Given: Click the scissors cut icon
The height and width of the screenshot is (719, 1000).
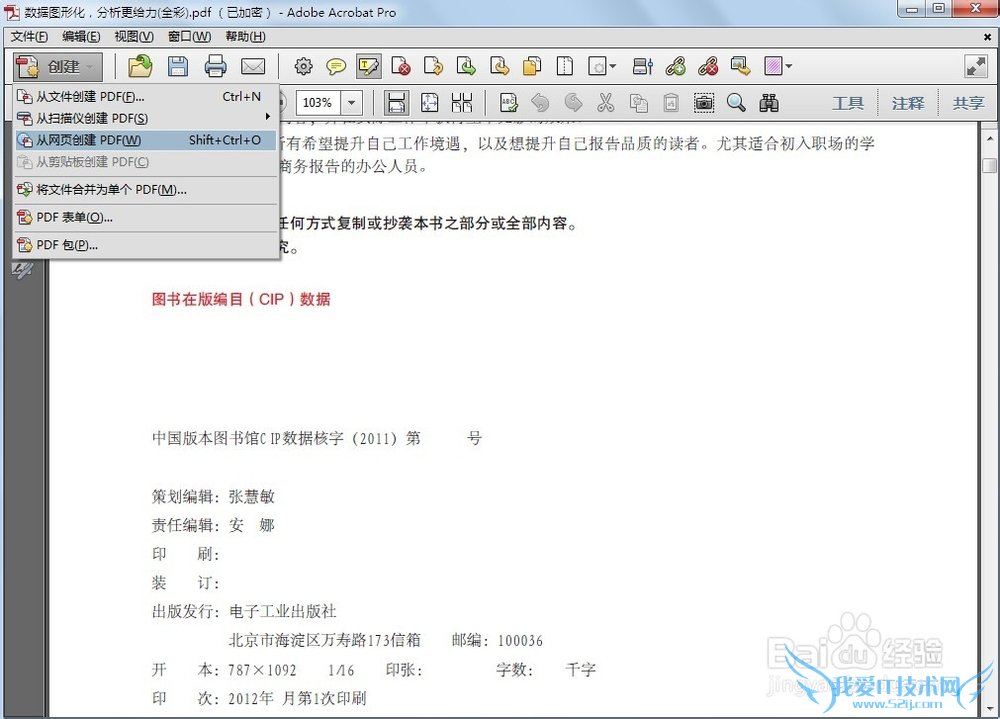Looking at the screenshot, I should (606, 103).
